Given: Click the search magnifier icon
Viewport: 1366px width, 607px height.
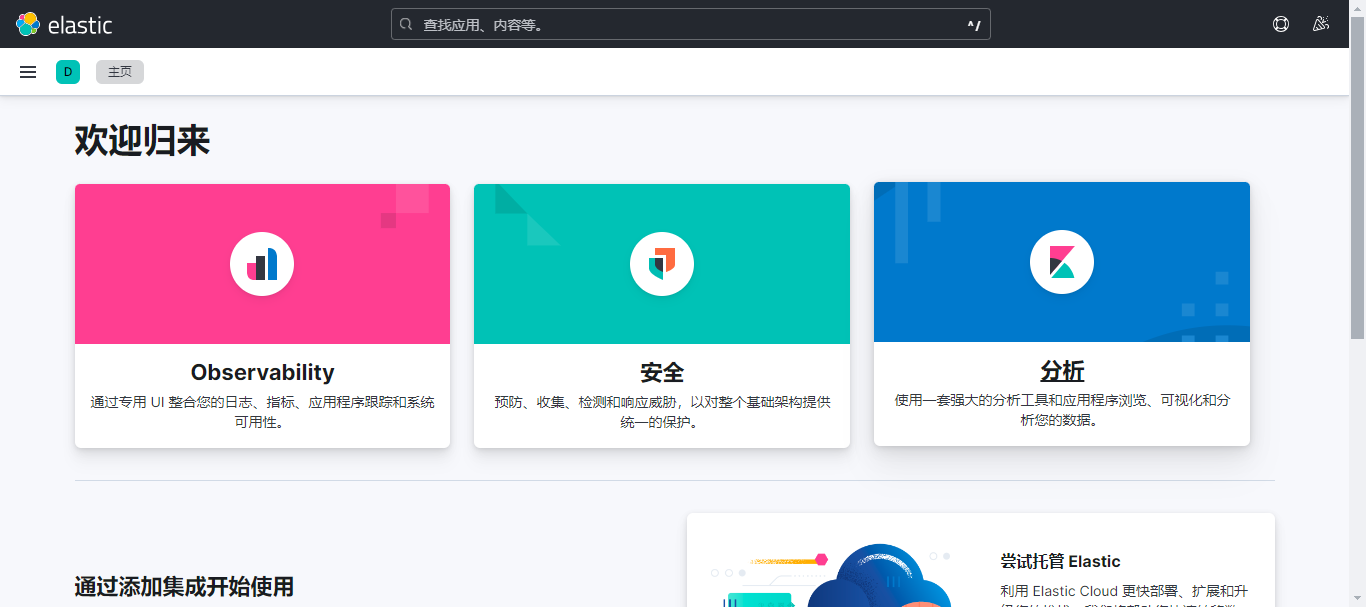Looking at the screenshot, I should [406, 24].
